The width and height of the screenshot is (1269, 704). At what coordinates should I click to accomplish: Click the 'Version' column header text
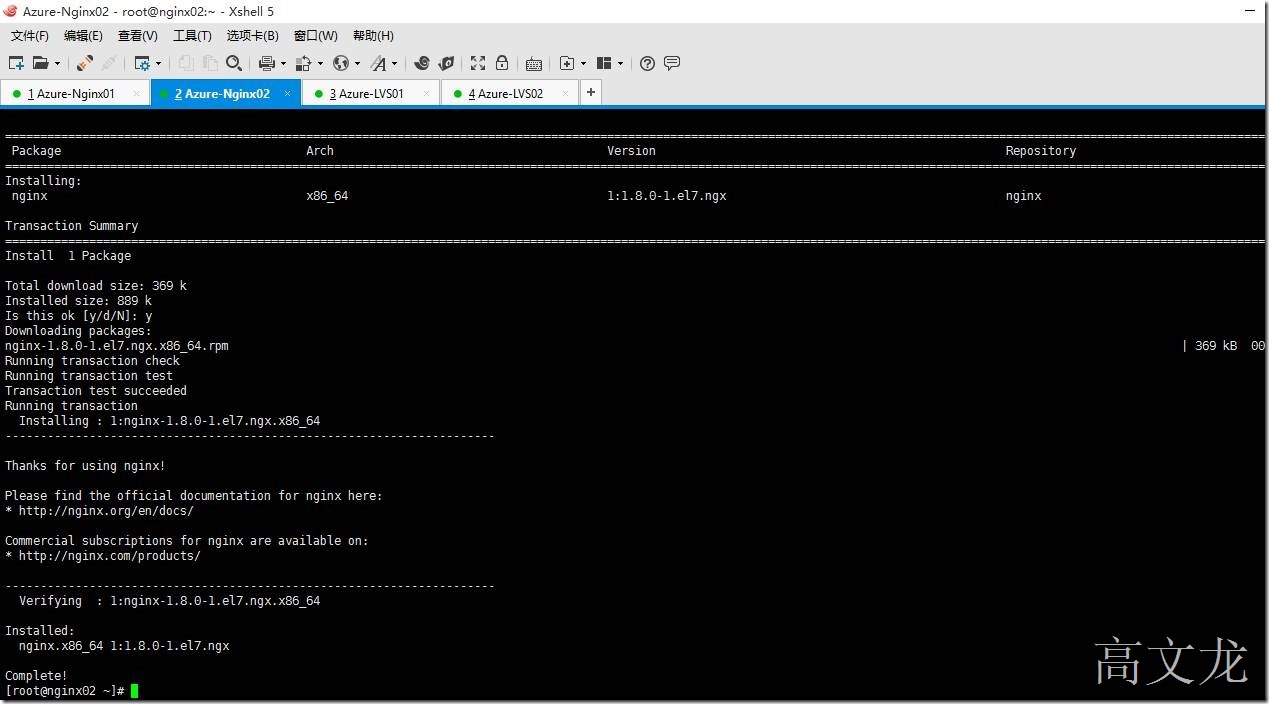632,151
